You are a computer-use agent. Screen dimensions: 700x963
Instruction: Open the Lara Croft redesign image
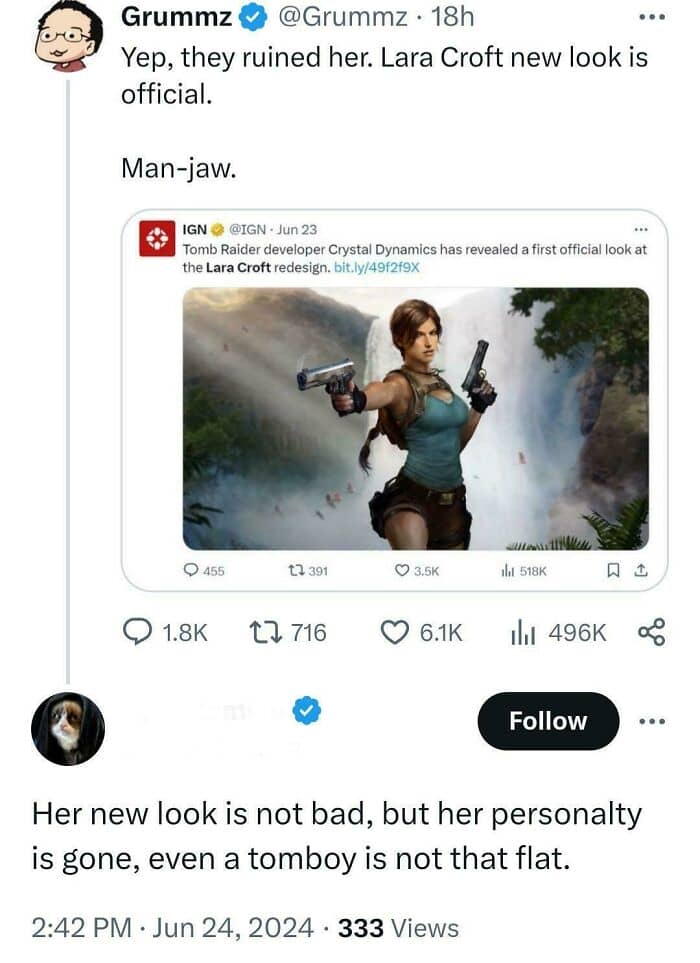coord(415,418)
